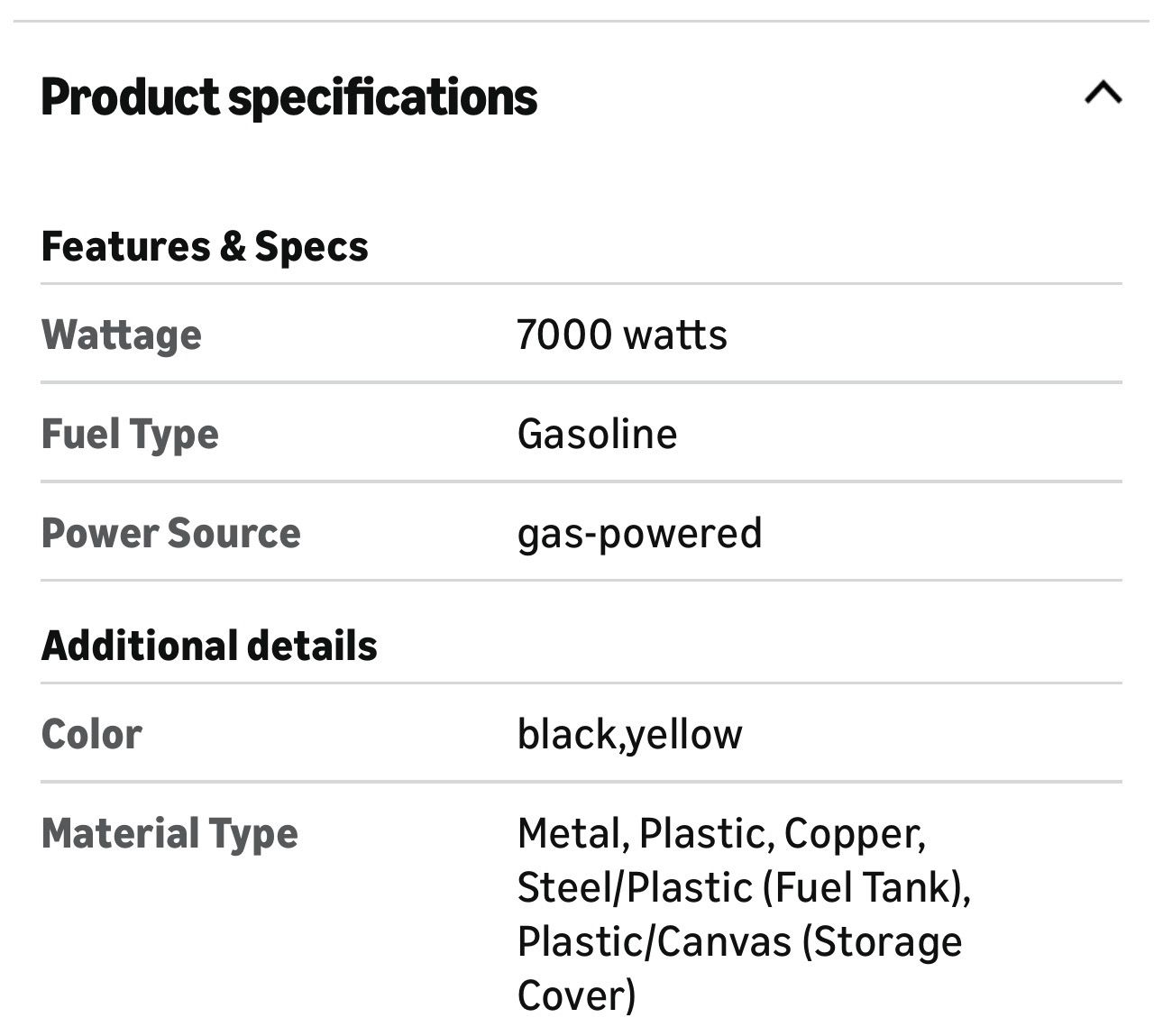Select the Wattage label
This screenshot has width=1163, height=1036.
(x=122, y=335)
